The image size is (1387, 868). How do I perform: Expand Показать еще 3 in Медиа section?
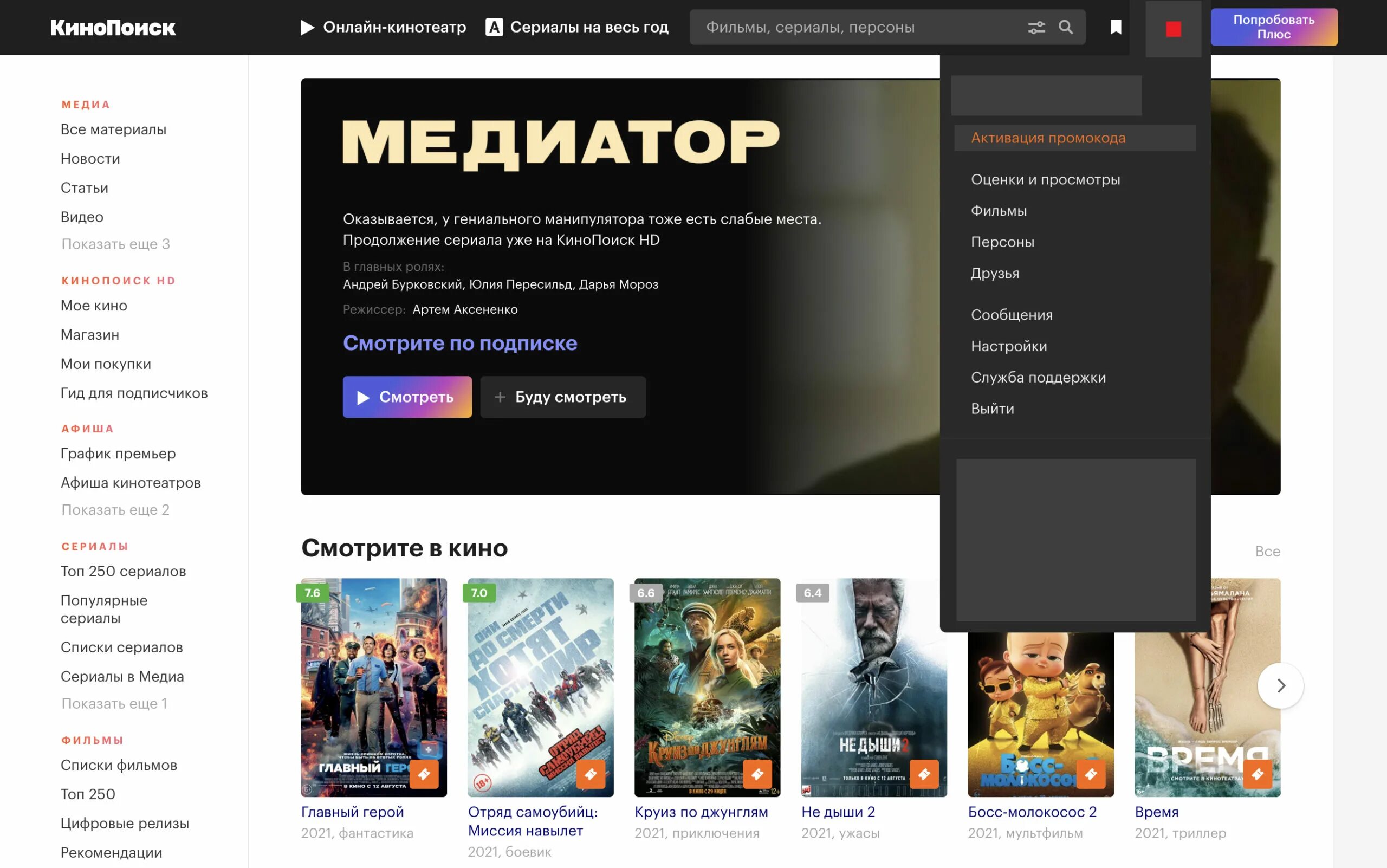[x=116, y=244]
